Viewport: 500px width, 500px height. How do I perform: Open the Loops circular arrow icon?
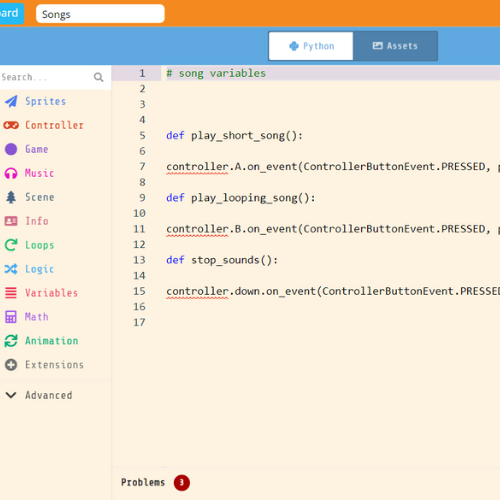pyautogui.click(x=11, y=245)
